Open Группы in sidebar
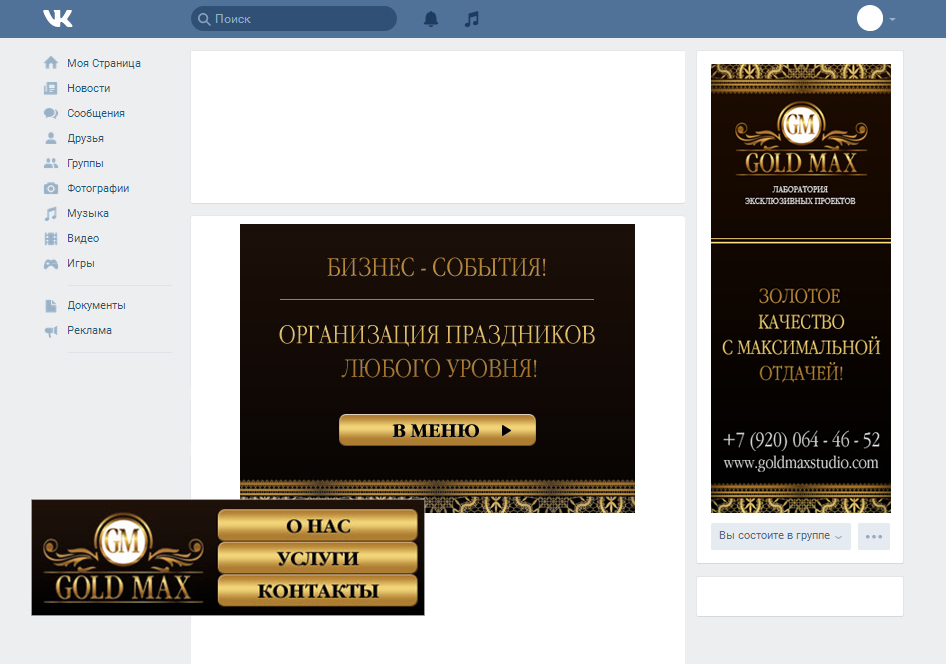Screen dimensions: 946x664 click(x=85, y=163)
